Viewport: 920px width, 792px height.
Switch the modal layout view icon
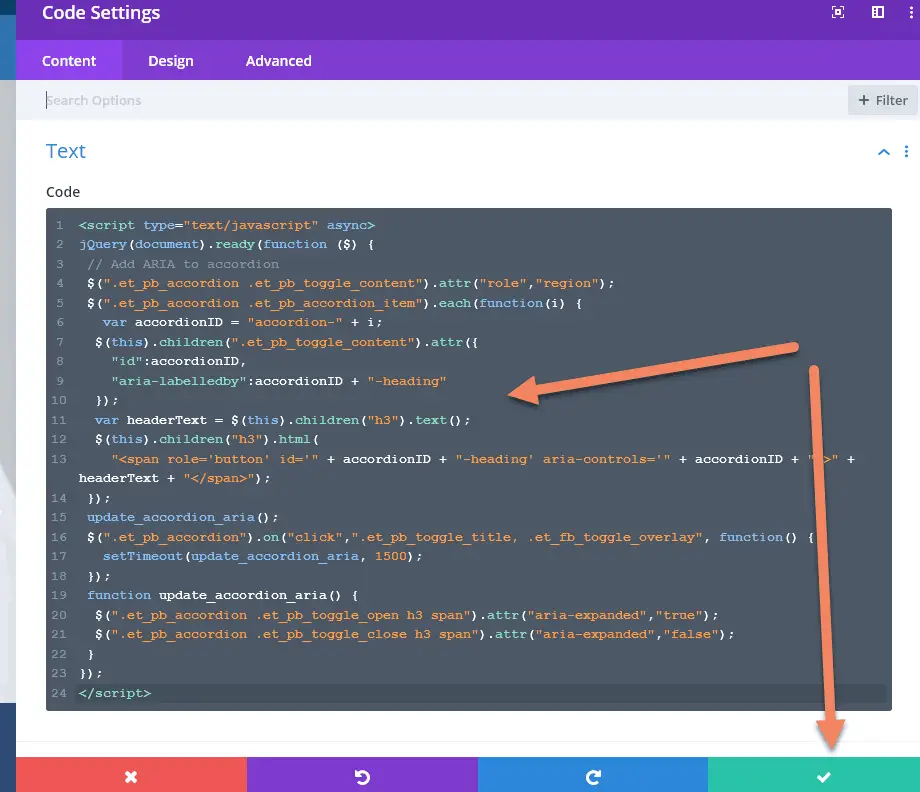click(x=880, y=13)
